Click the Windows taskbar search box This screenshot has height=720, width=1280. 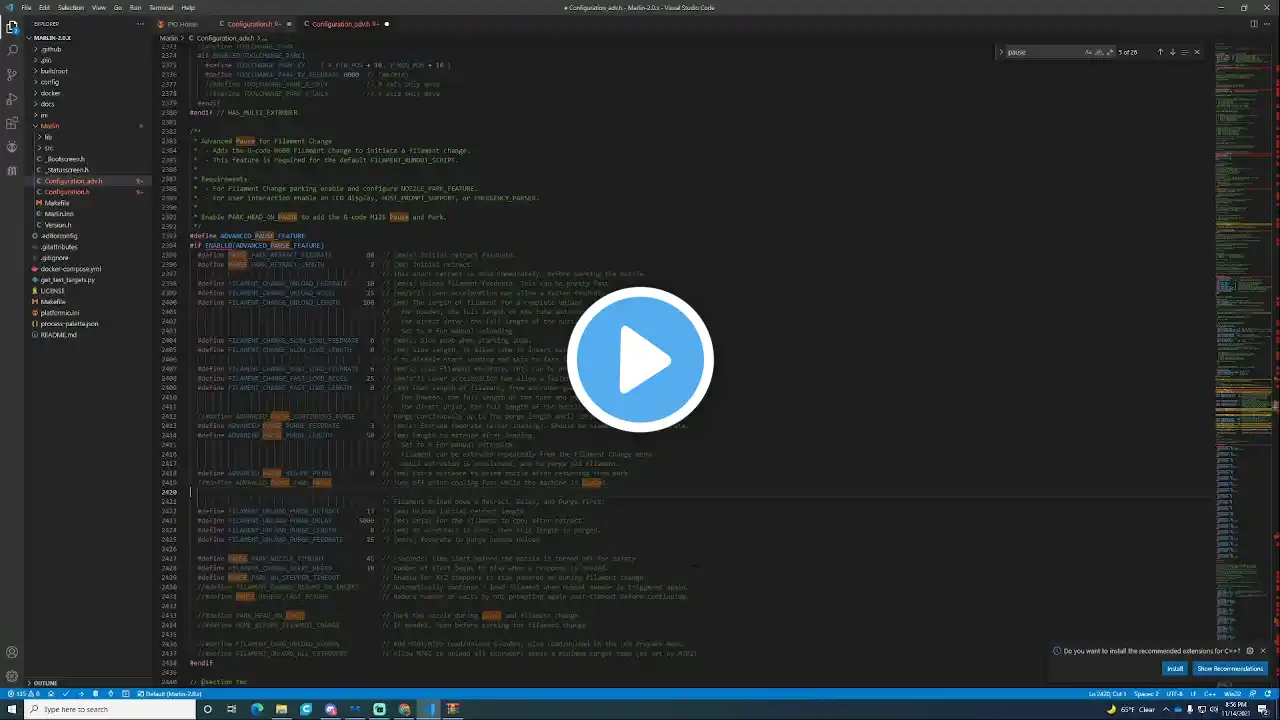pos(110,709)
